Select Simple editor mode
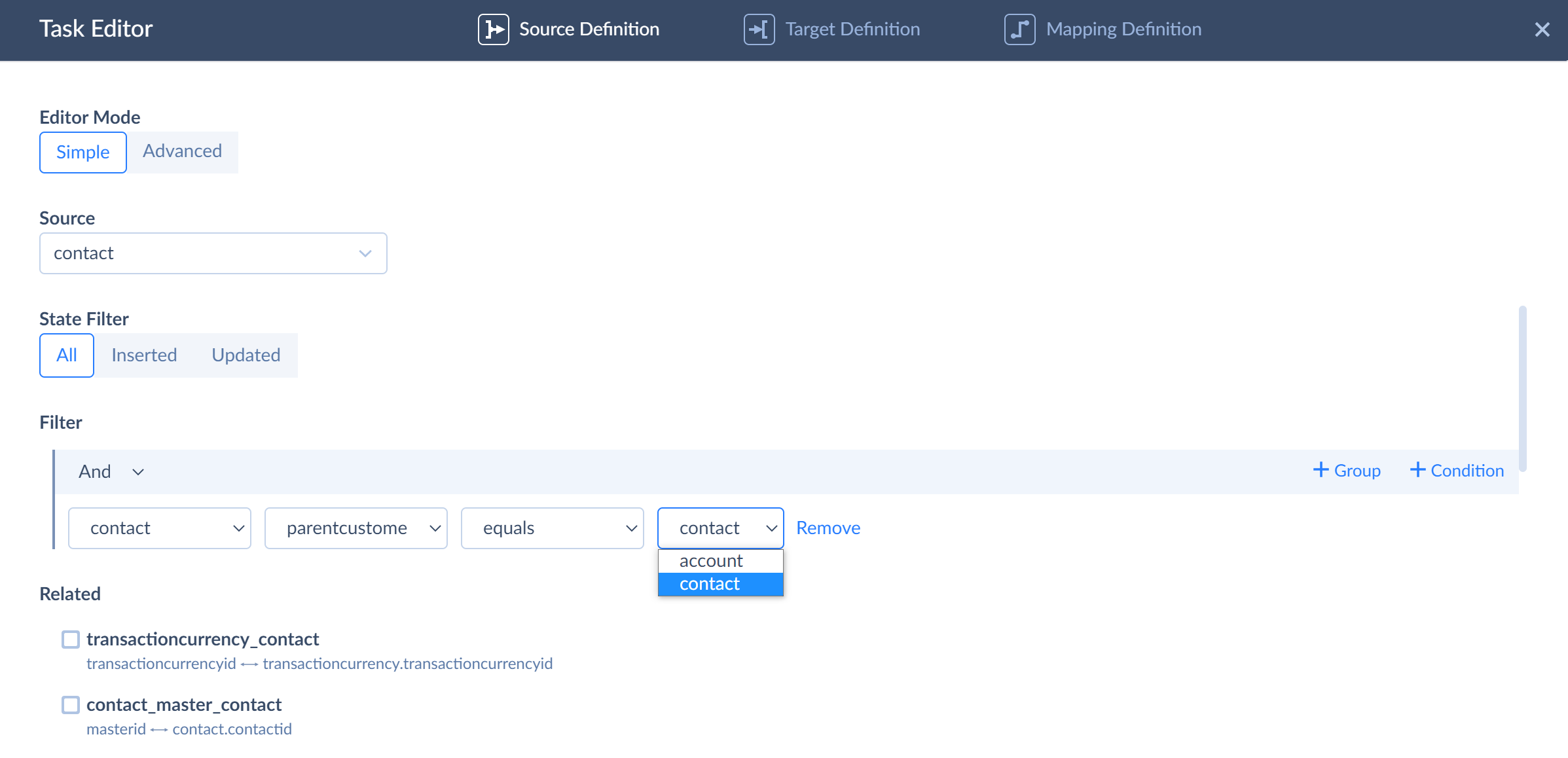 coord(83,152)
